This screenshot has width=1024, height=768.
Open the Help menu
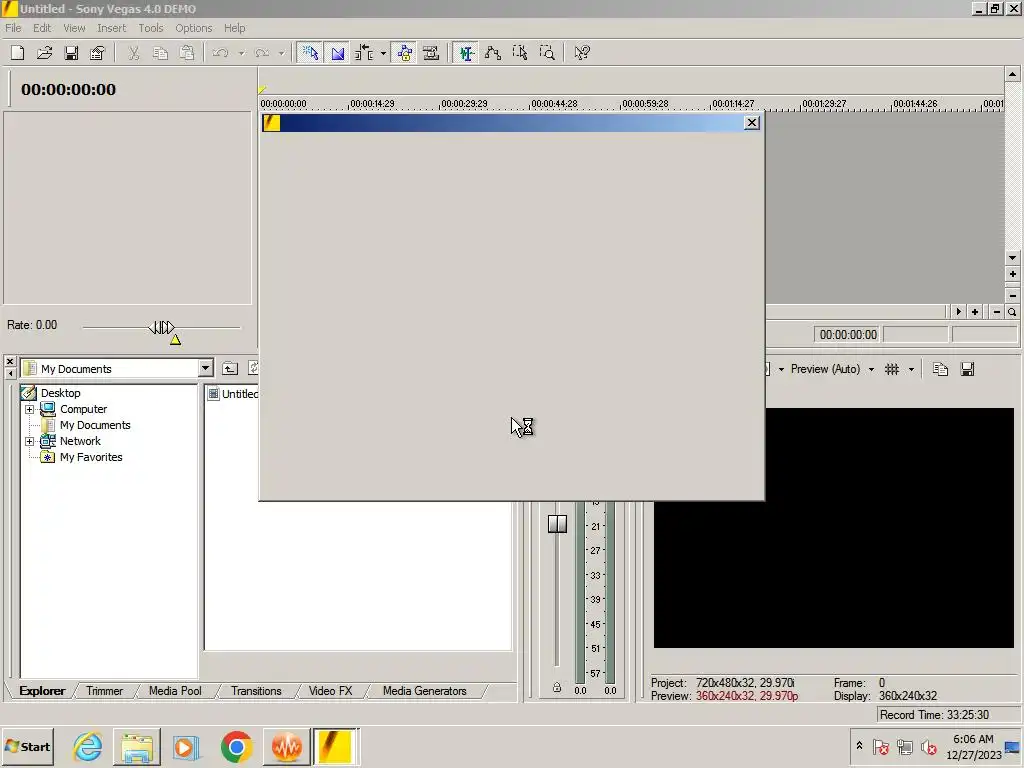(x=234, y=28)
